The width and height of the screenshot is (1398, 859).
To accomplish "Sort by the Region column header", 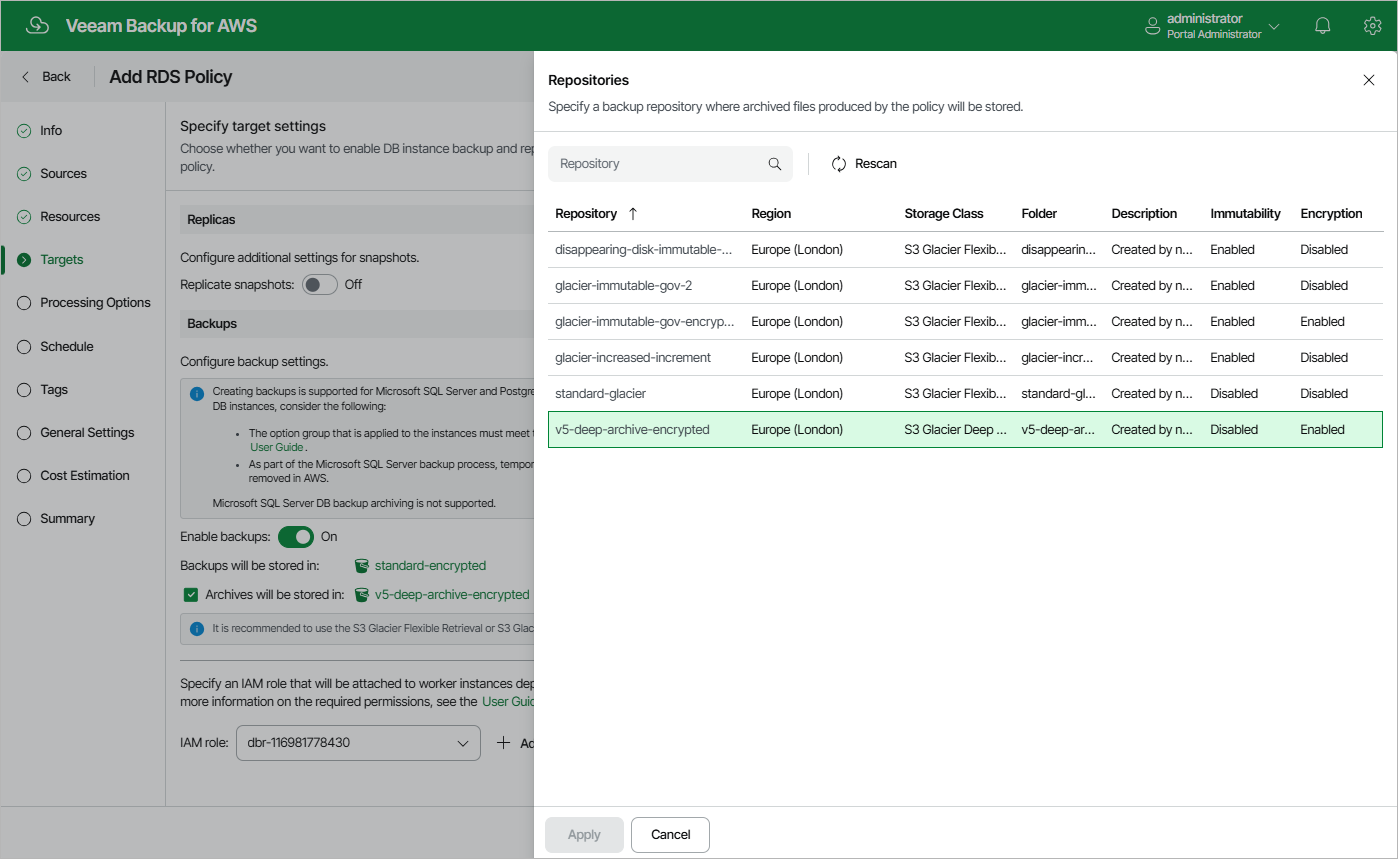I will (771, 214).
